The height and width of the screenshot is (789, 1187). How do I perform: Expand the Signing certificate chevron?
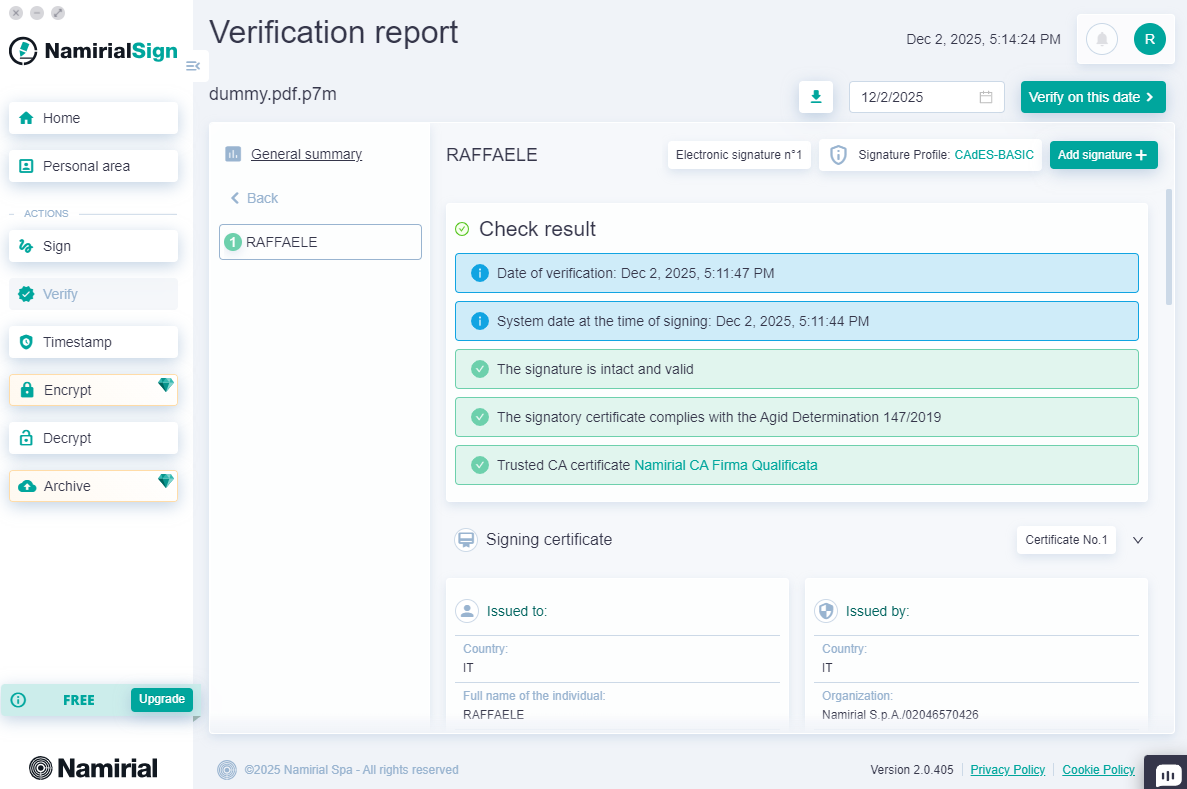[x=1137, y=540]
